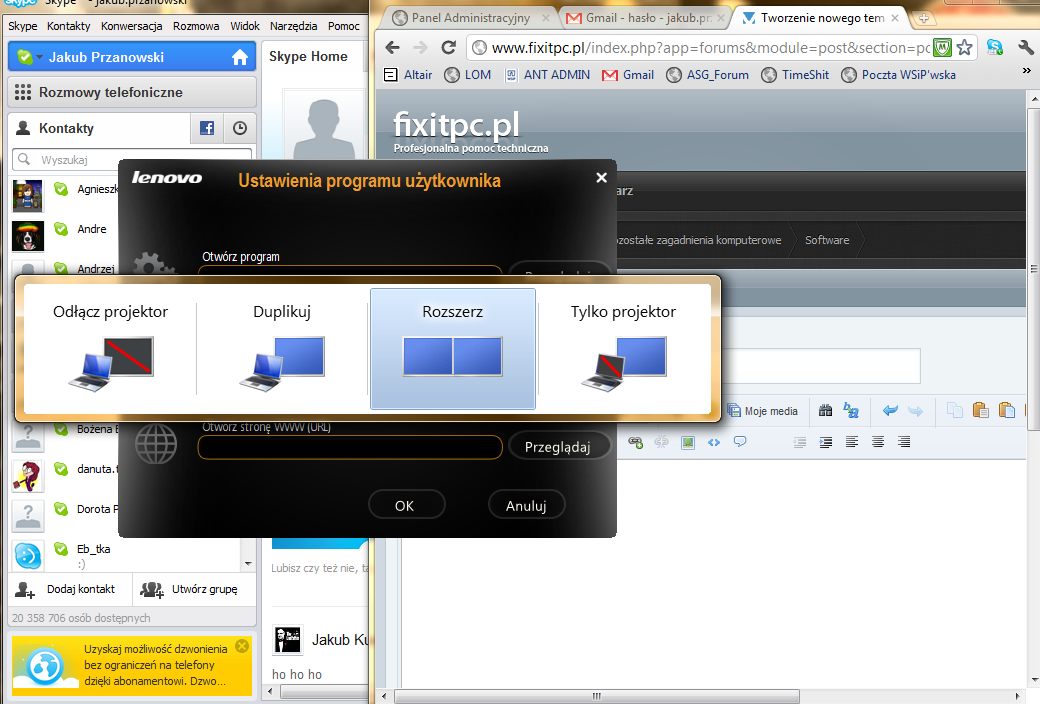
Task: Insert quote bubble in forum editor
Action: click(x=740, y=442)
